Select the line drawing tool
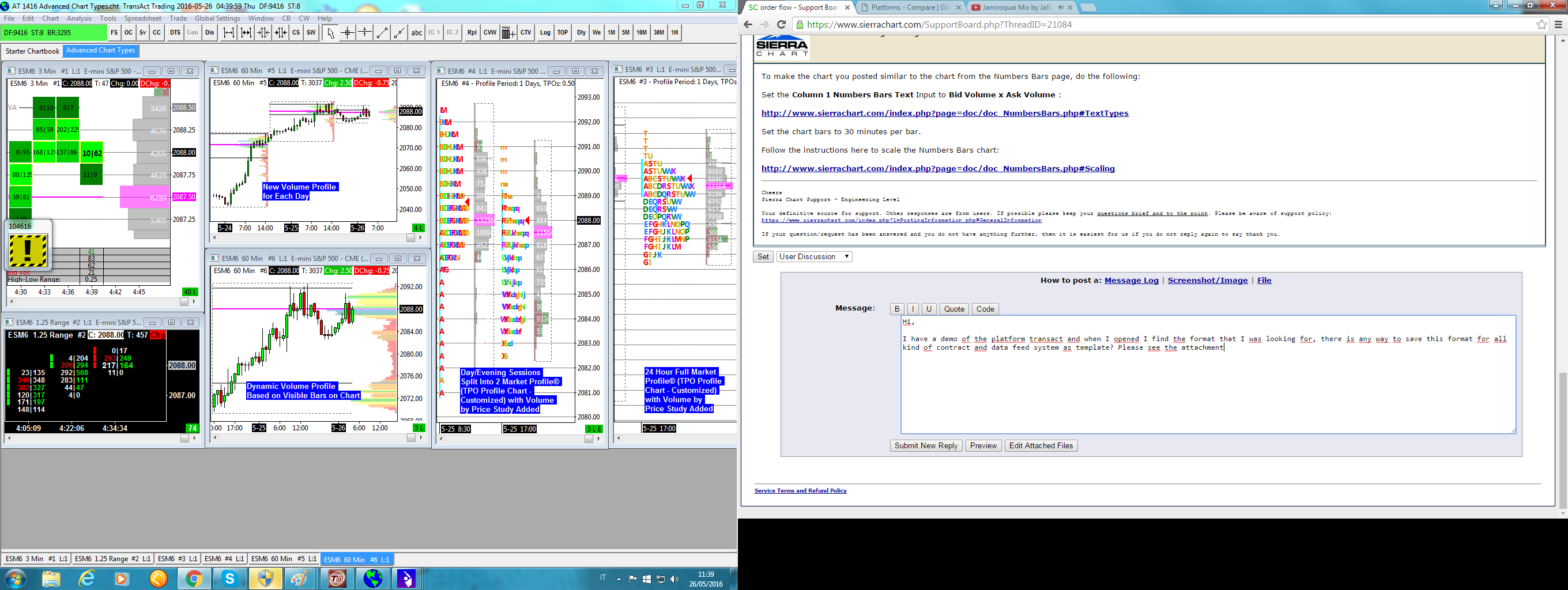 point(382,33)
